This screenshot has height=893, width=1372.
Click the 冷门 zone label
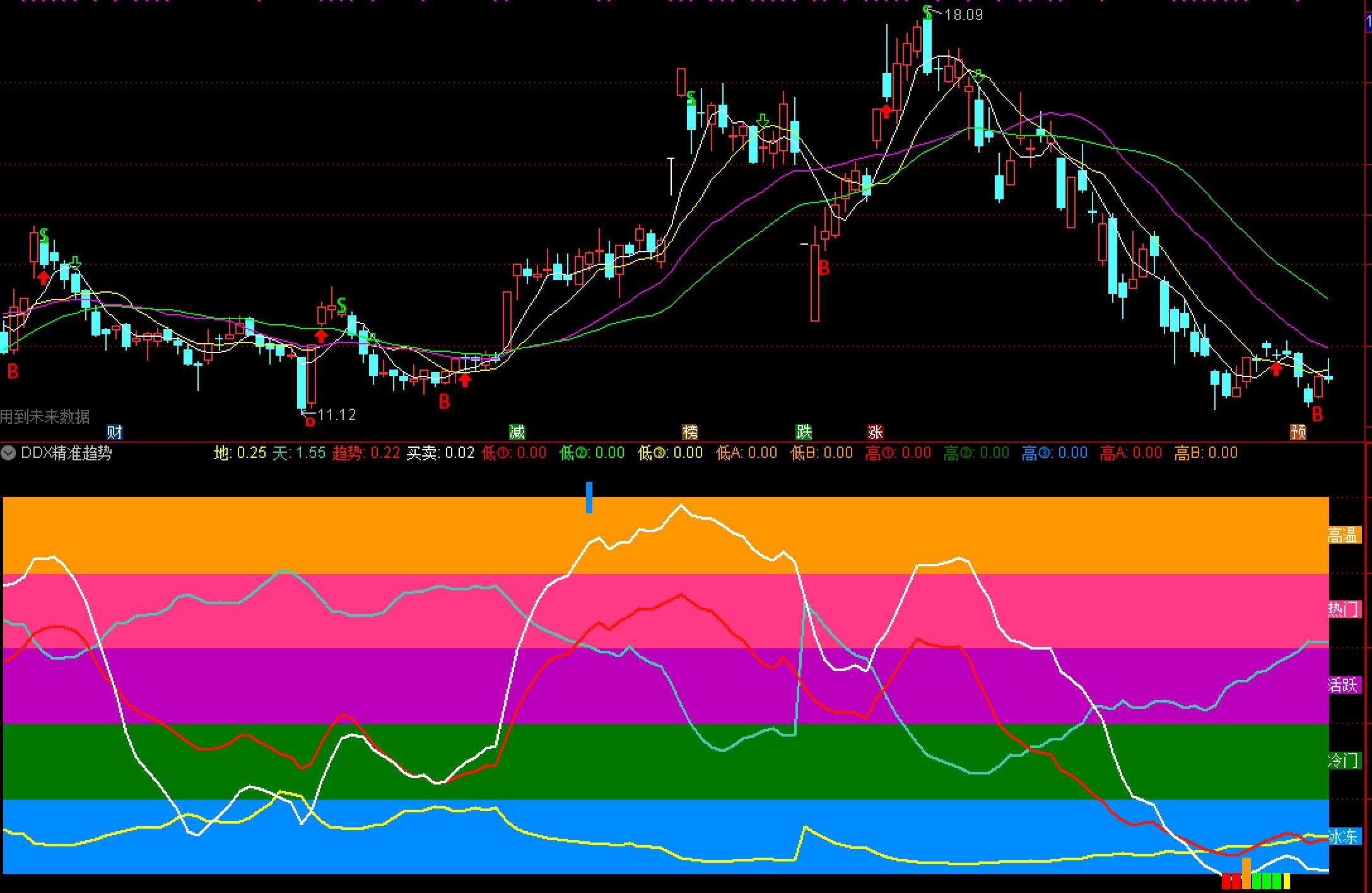1343,761
